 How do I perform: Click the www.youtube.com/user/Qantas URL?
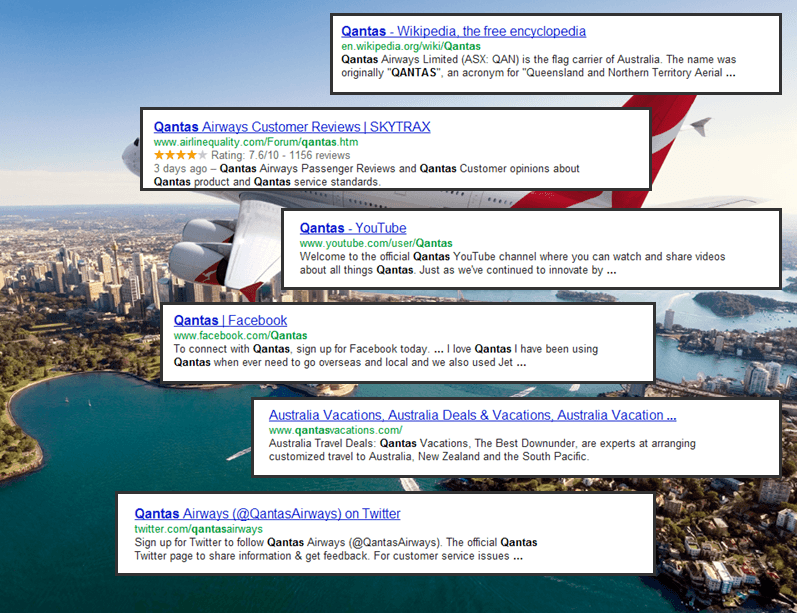pos(376,243)
